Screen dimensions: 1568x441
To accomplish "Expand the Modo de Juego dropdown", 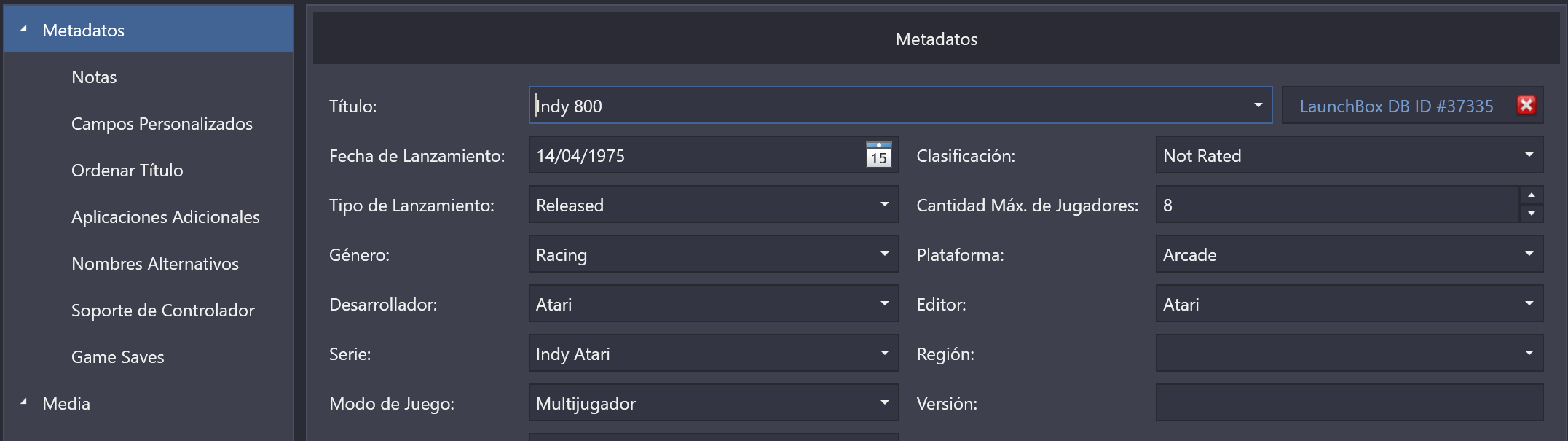I will tap(714, 403).
